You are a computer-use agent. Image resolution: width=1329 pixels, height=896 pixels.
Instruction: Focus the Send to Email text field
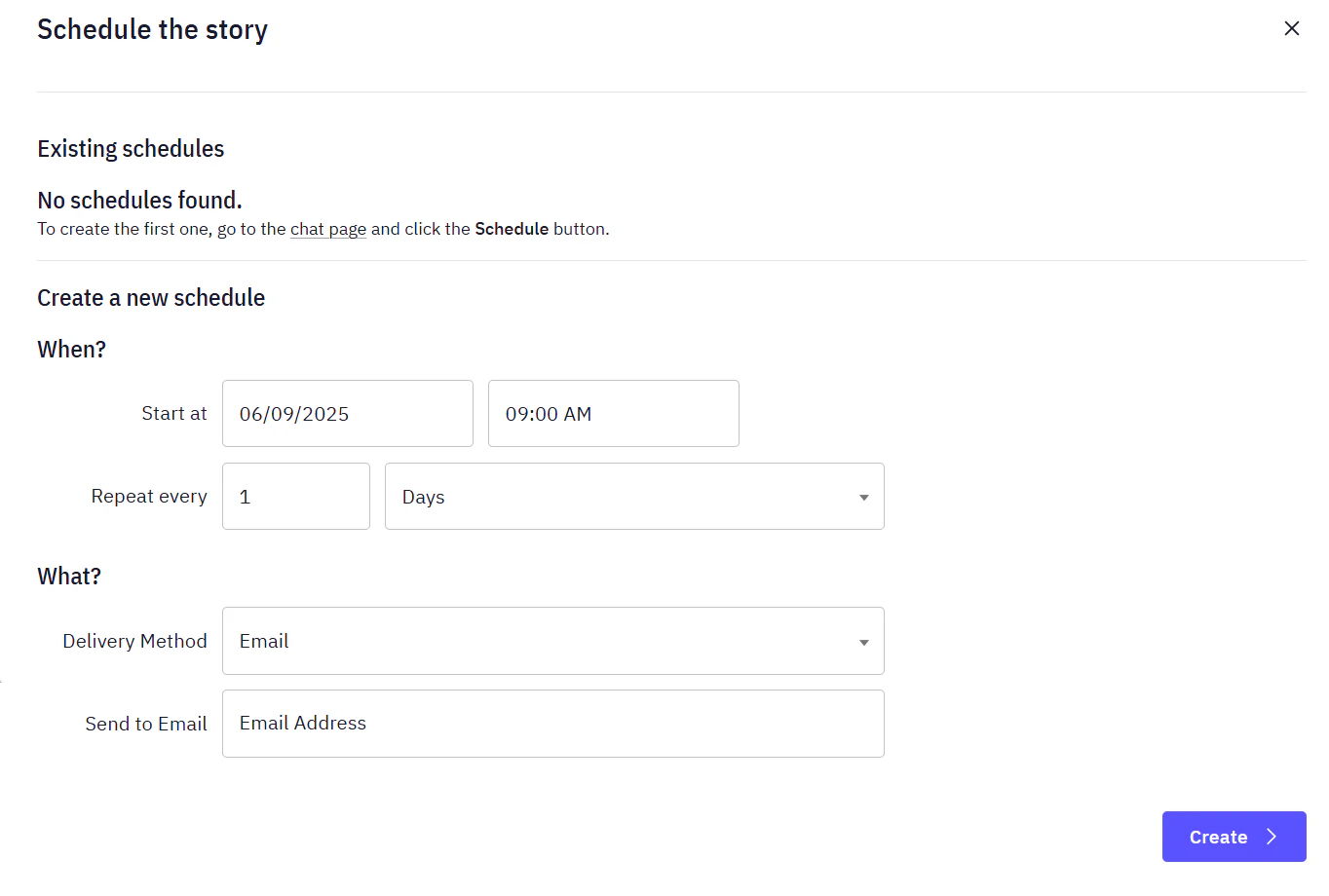[x=552, y=723]
